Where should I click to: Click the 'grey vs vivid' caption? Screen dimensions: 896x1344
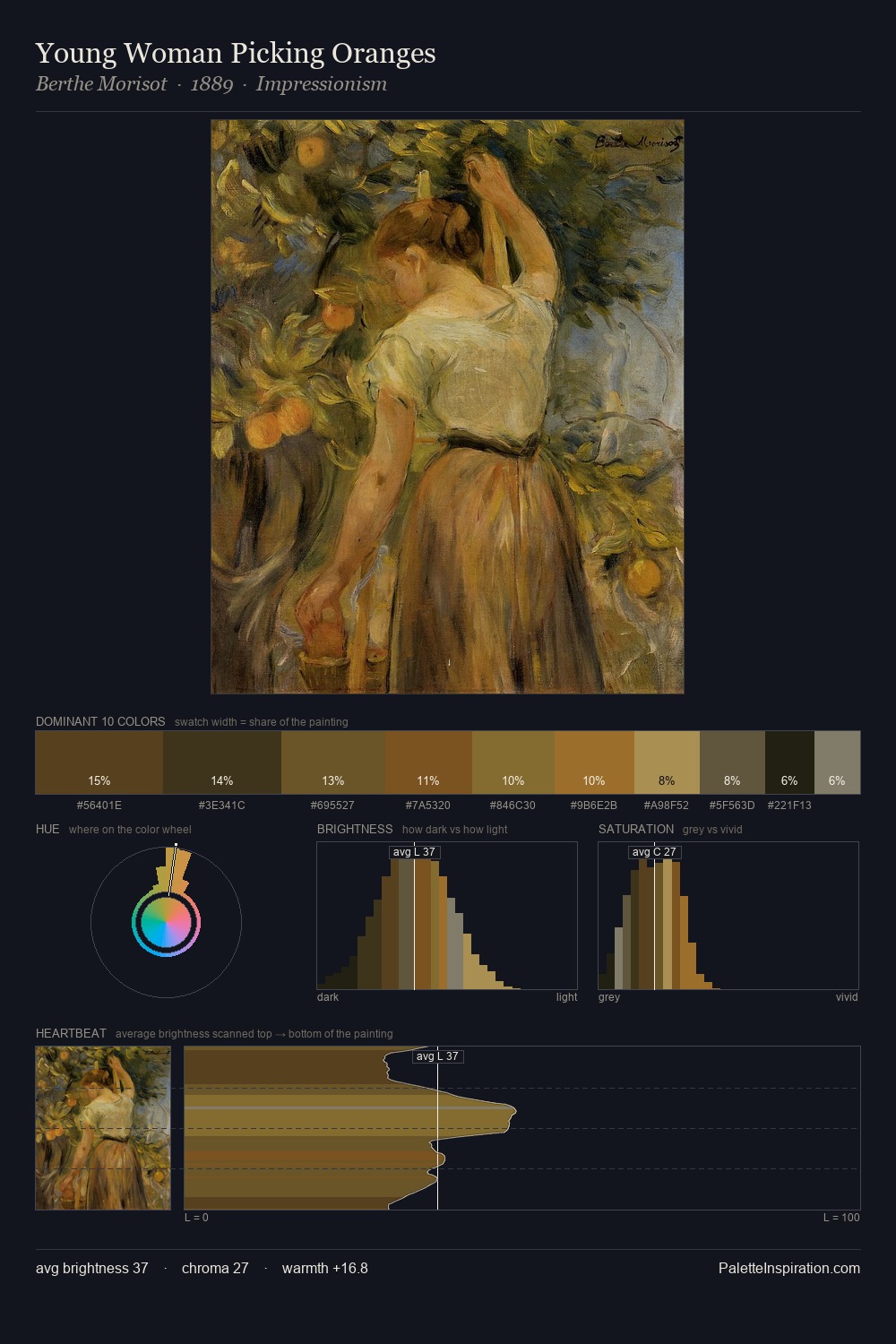point(712,830)
